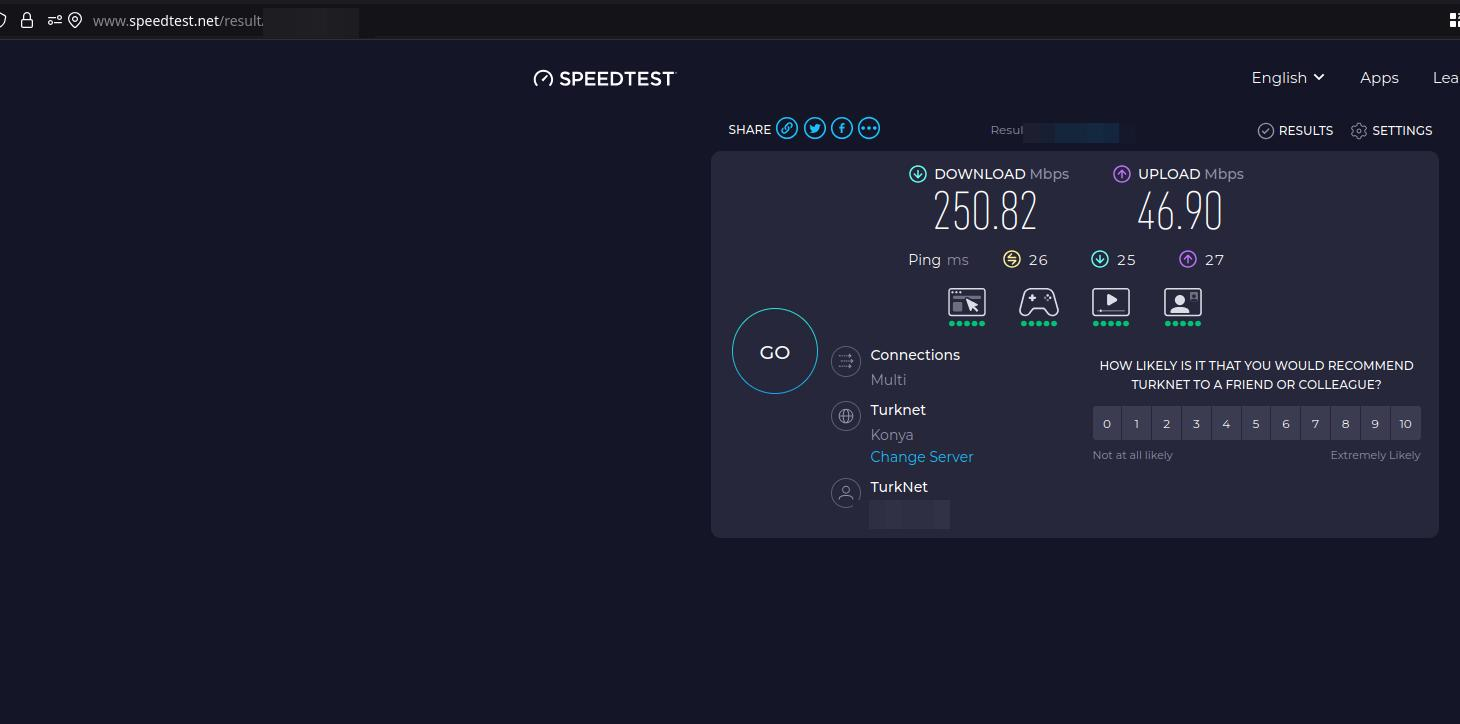
Task: Click the speedtest.net URL in address bar
Action: [178, 21]
